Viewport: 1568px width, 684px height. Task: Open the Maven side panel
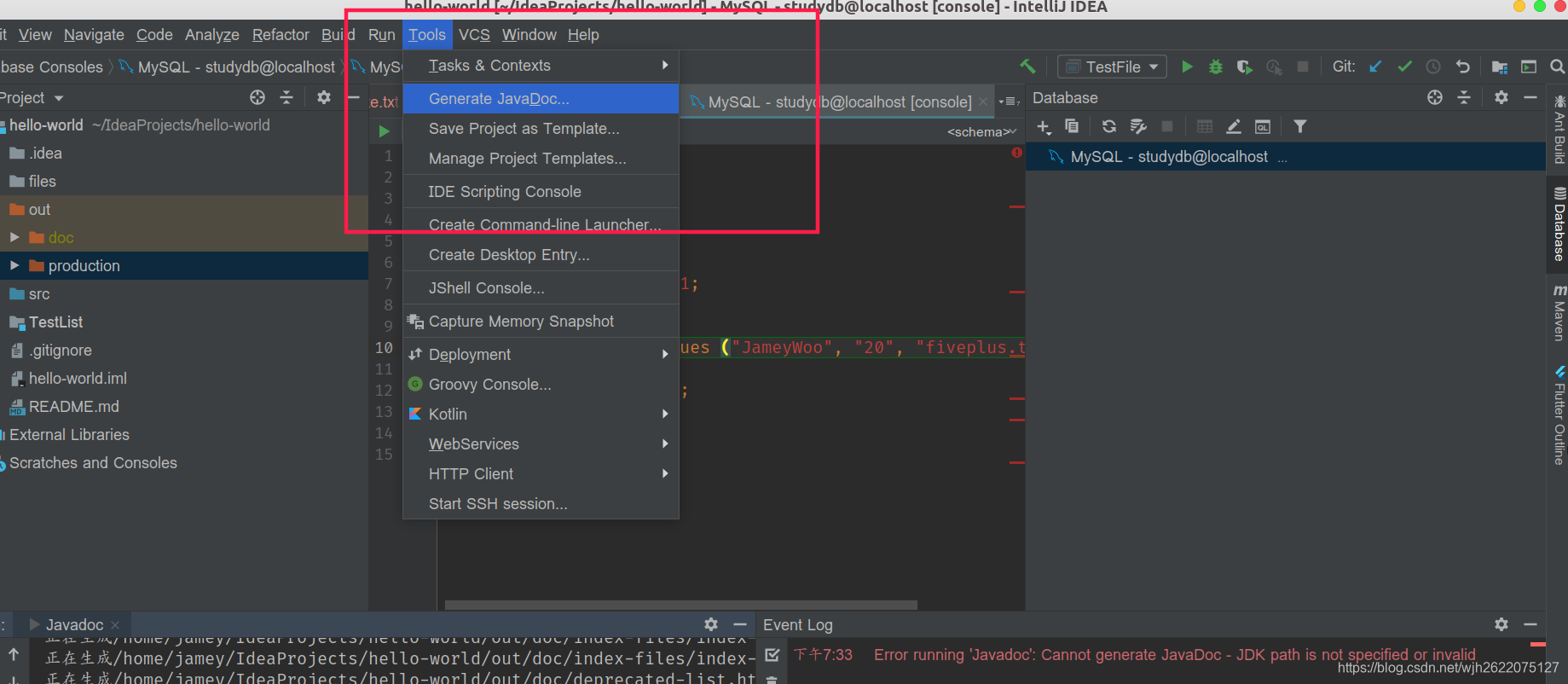click(1559, 313)
